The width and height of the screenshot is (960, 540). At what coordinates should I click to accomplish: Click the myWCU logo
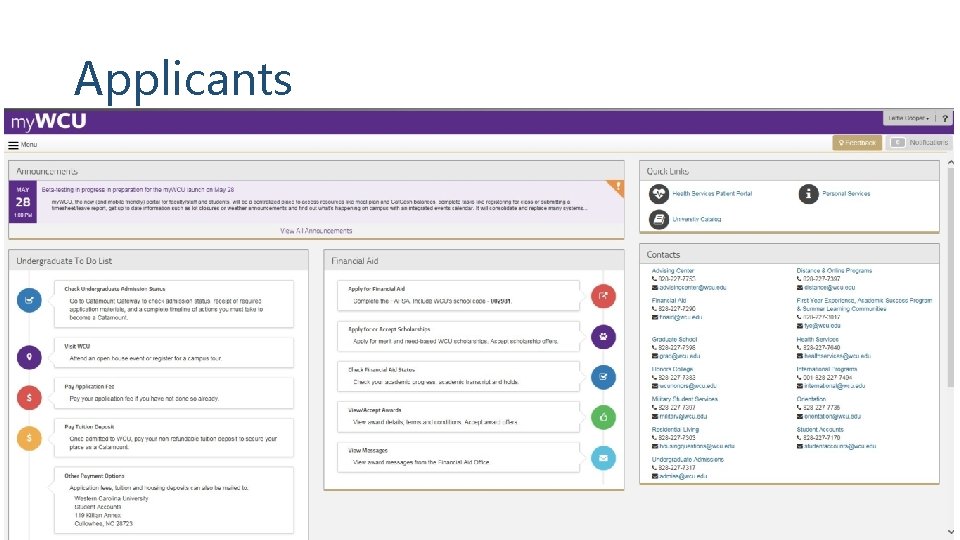click(48, 121)
